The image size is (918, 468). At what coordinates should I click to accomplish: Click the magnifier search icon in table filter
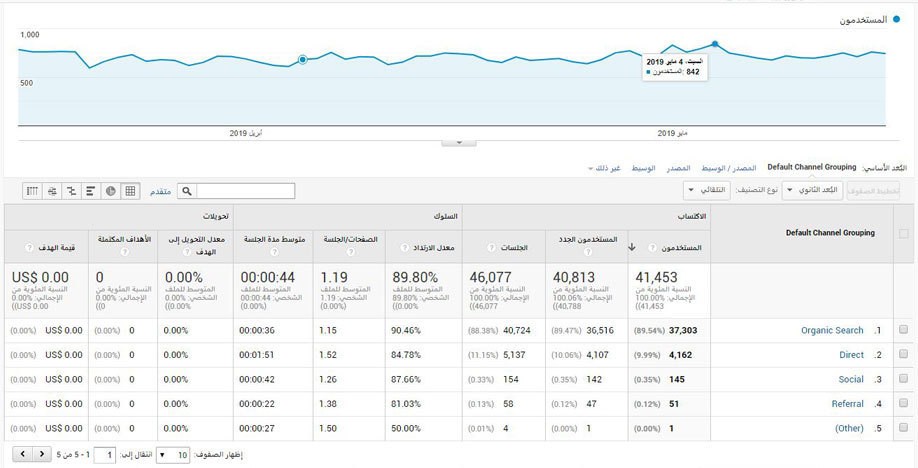pos(187,191)
